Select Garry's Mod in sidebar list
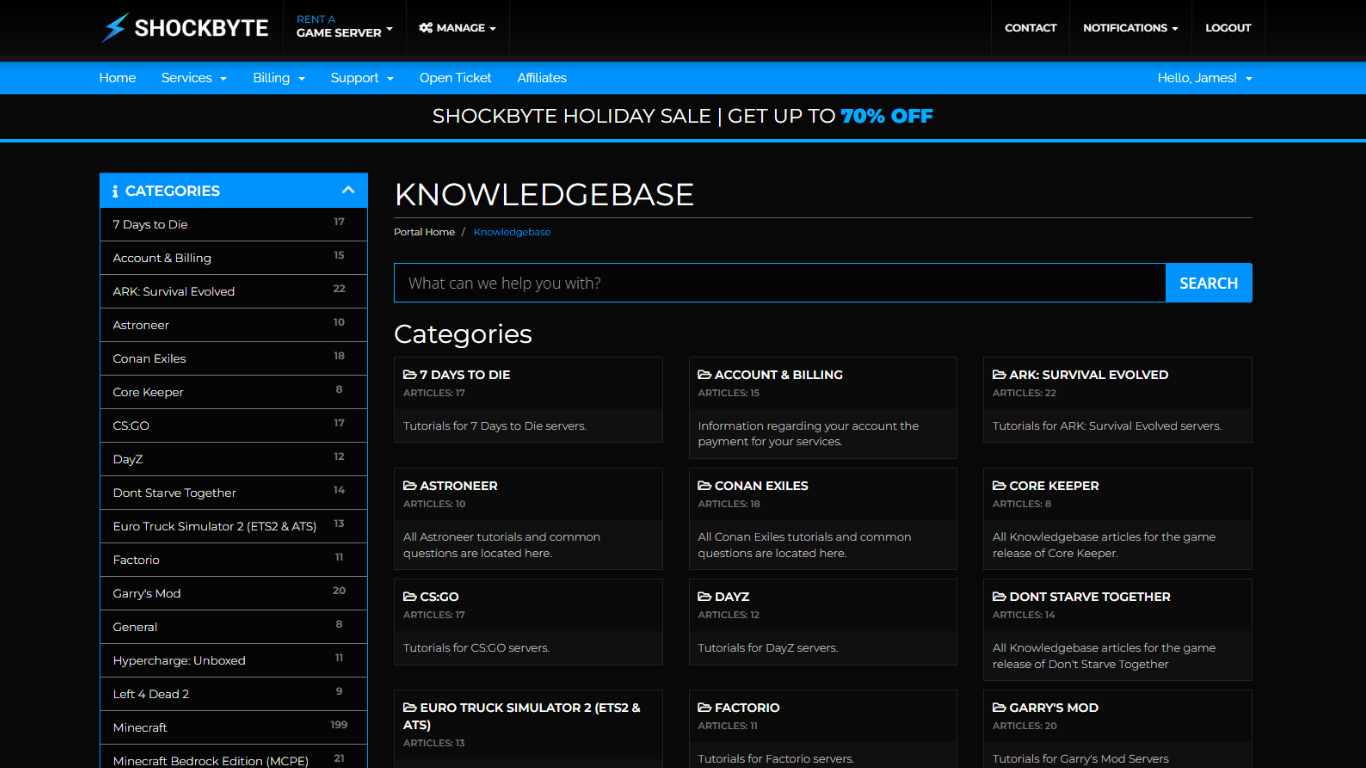This screenshot has width=1366, height=768. pos(234,593)
